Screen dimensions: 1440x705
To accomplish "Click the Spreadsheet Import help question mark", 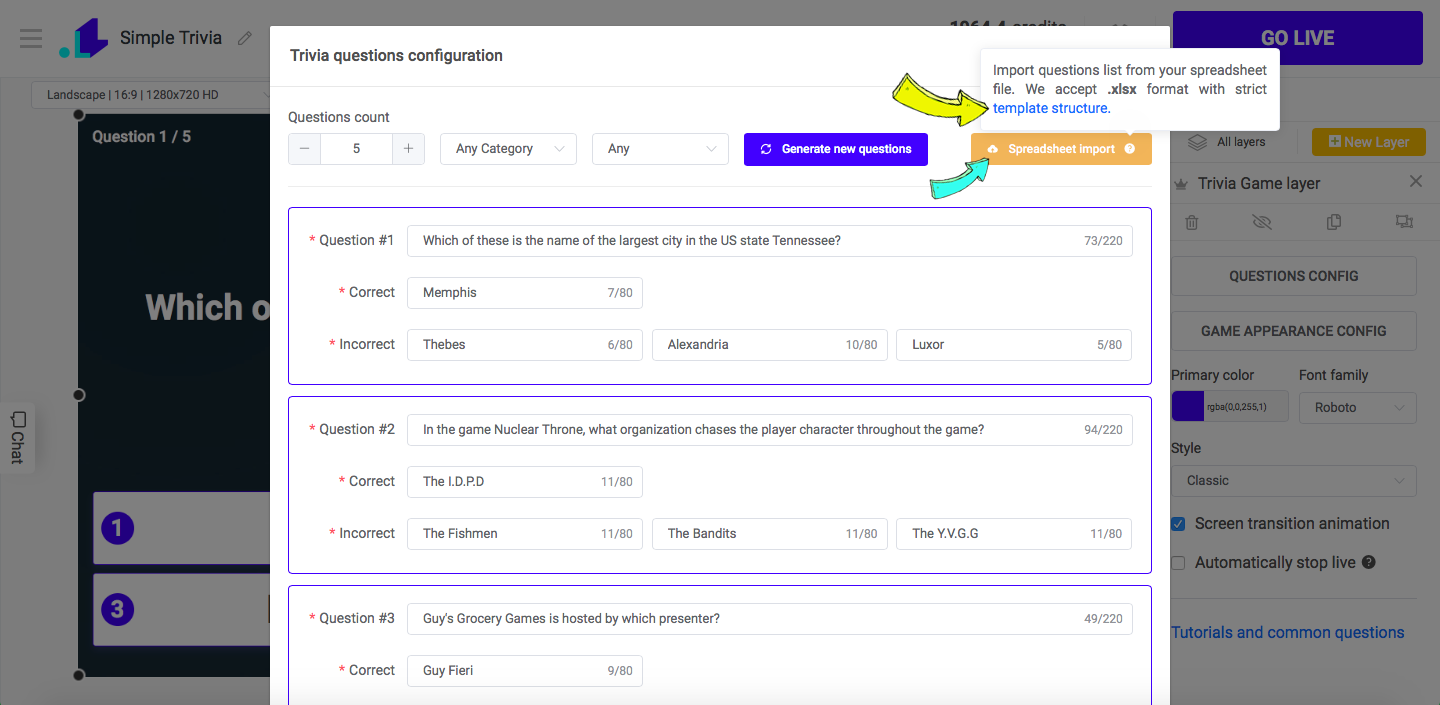I will click(1130, 149).
